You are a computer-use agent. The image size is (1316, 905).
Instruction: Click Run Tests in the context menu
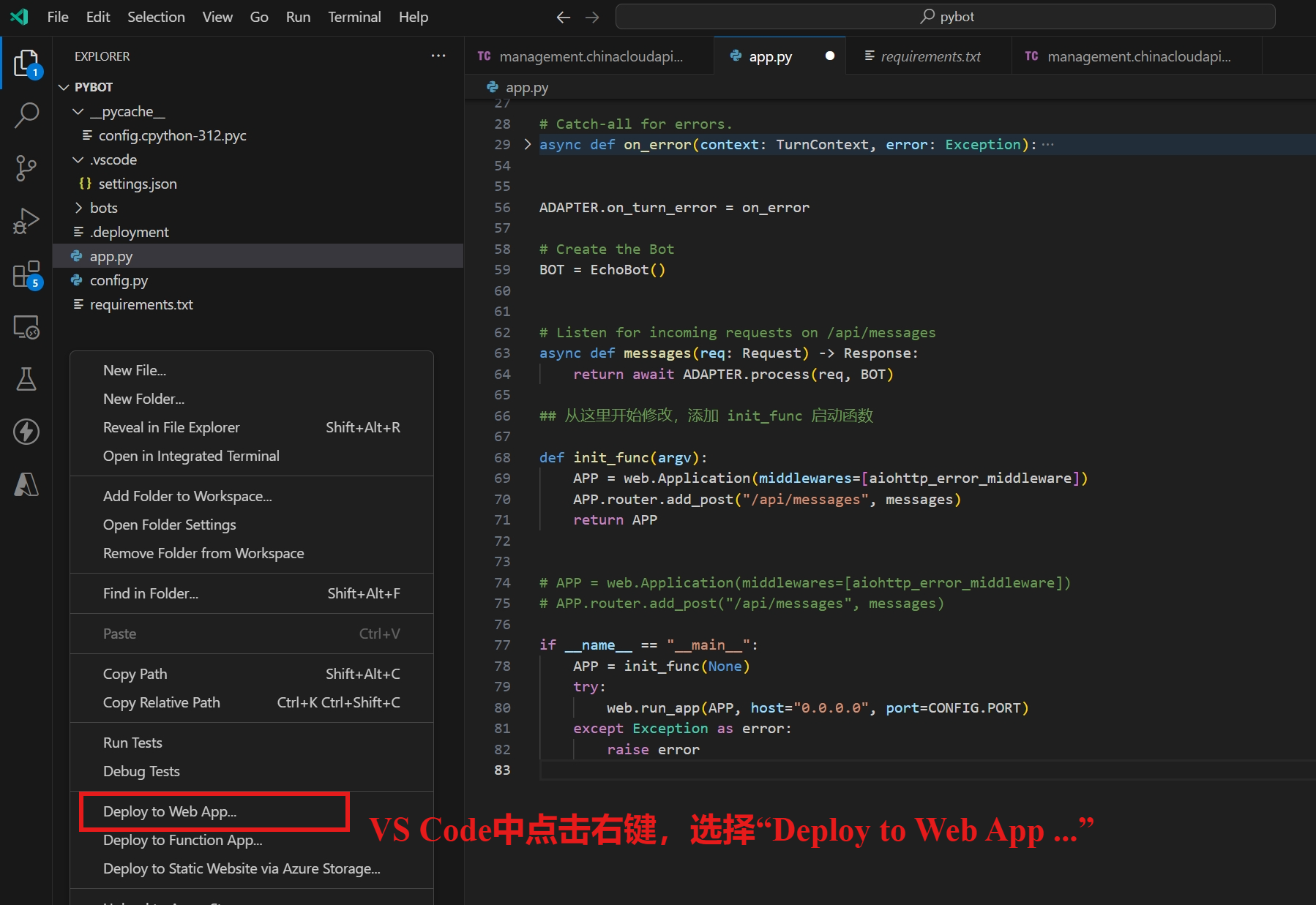pyautogui.click(x=132, y=742)
